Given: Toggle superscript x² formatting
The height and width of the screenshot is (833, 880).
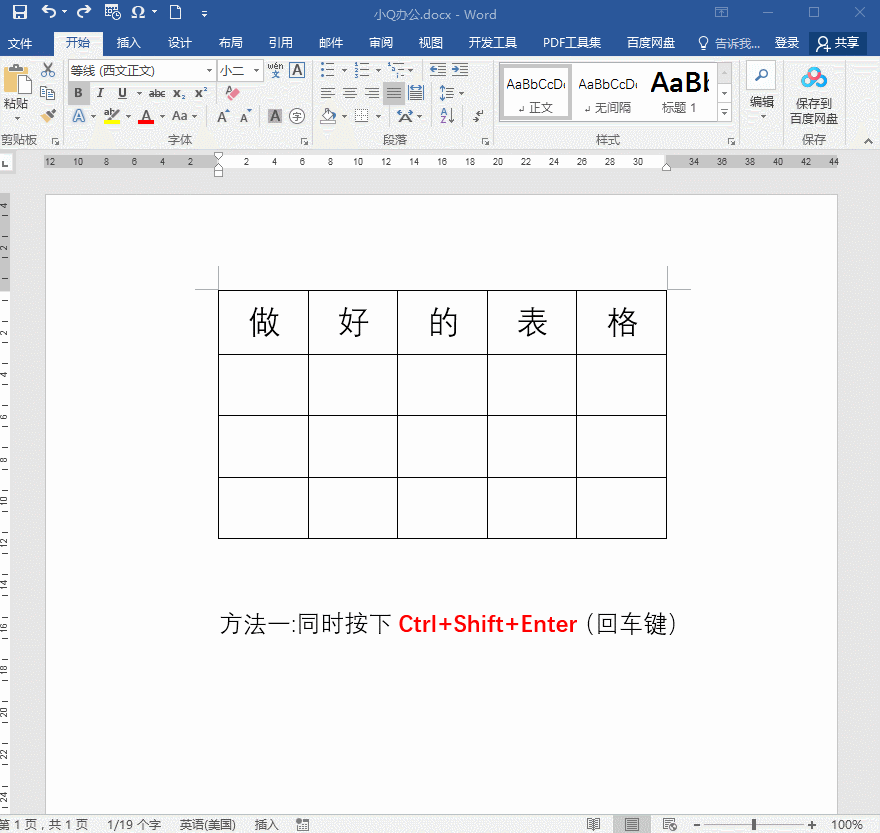Looking at the screenshot, I should [x=201, y=93].
